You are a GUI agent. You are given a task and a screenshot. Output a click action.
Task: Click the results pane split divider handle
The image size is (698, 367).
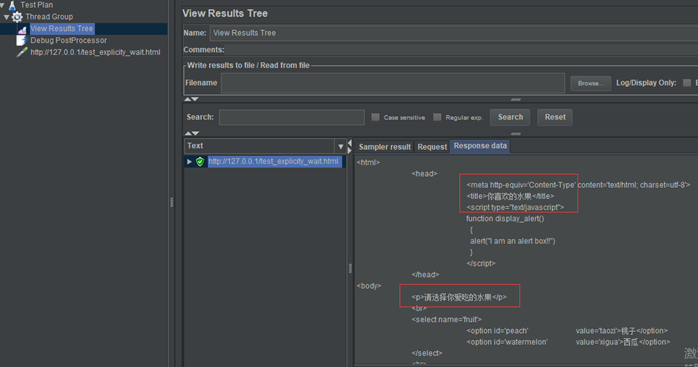click(350, 268)
